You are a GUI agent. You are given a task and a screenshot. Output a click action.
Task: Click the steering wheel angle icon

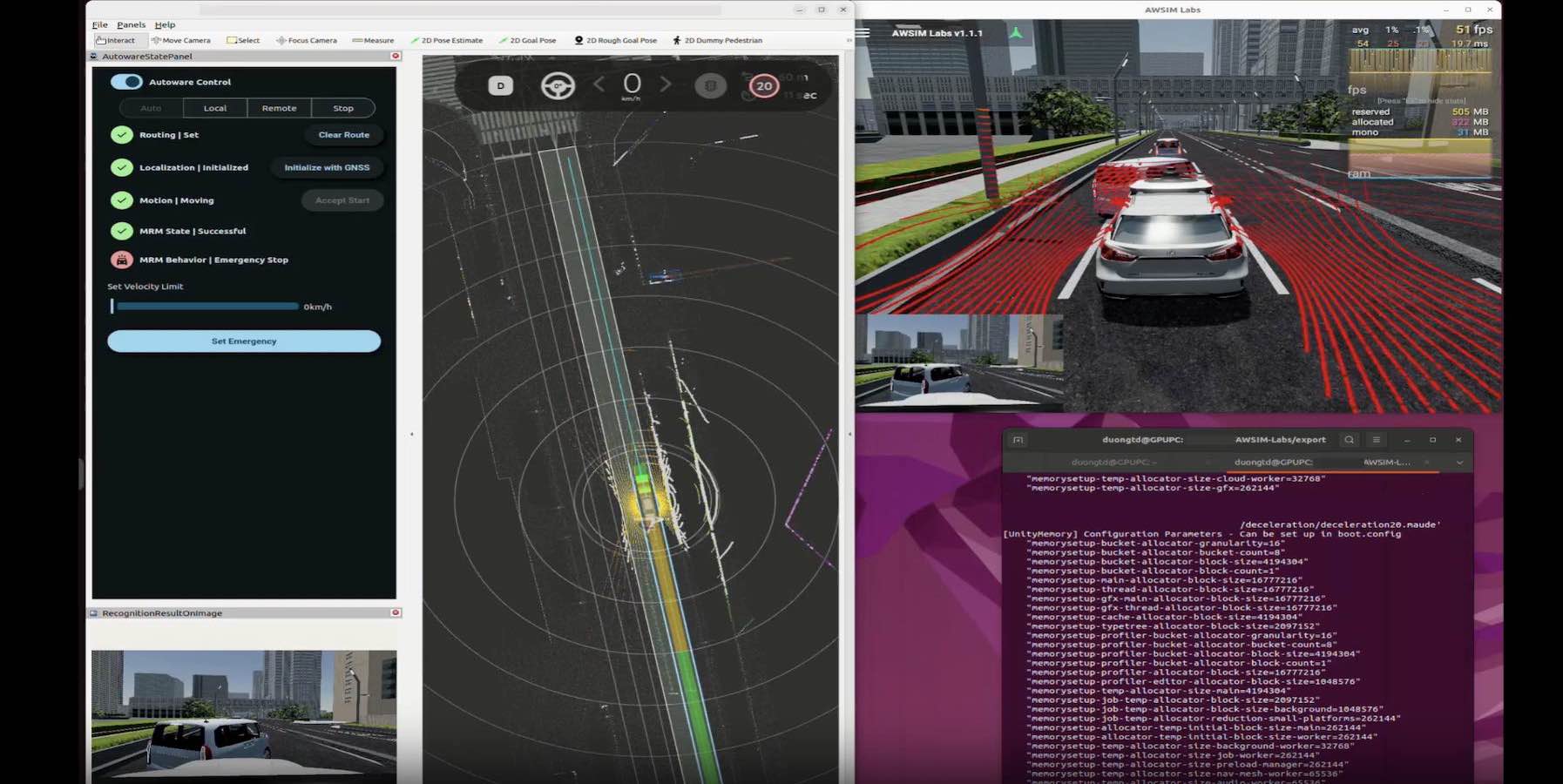558,85
